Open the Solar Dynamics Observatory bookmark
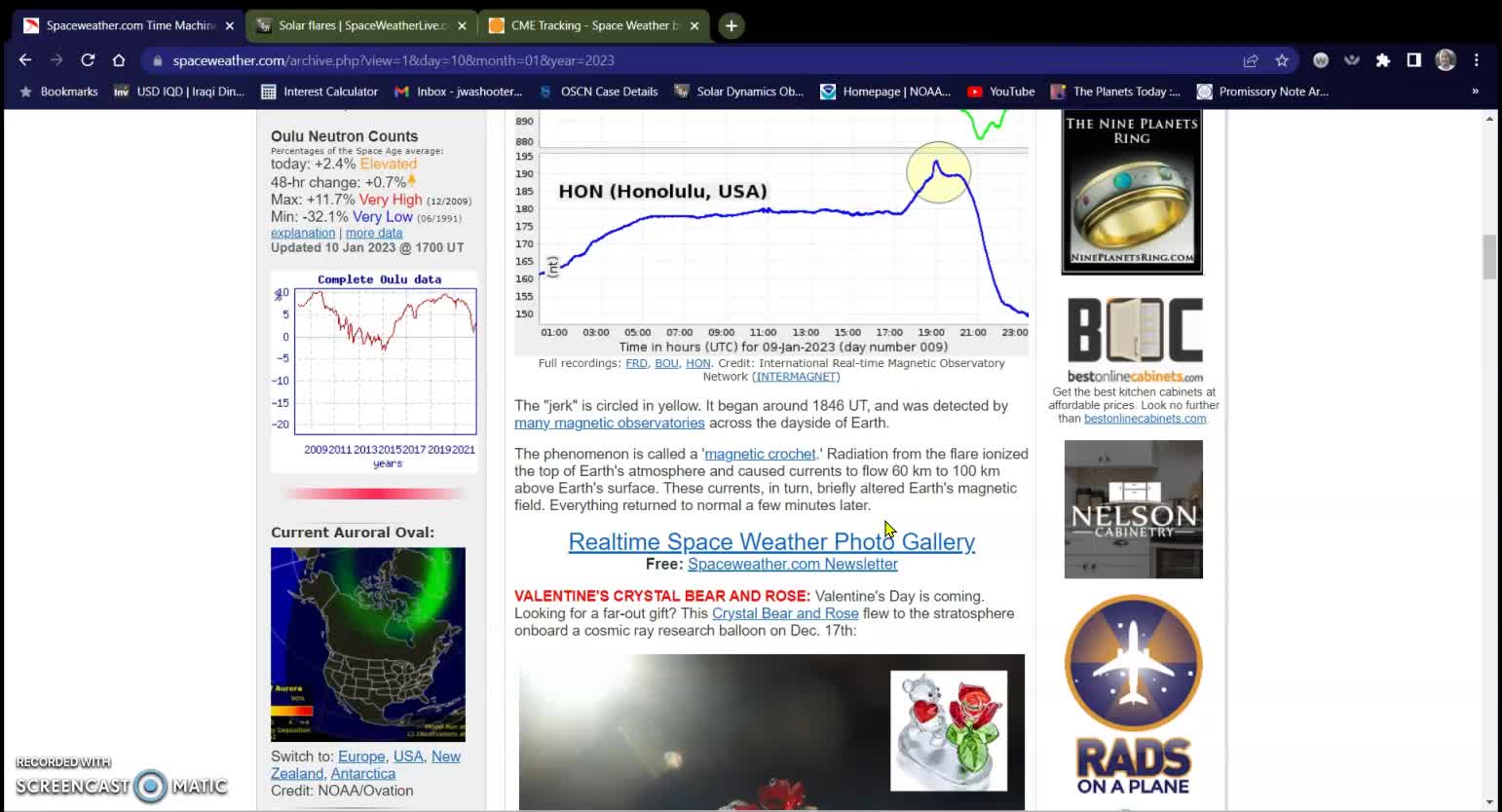1502x812 pixels. (x=739, y=92)
